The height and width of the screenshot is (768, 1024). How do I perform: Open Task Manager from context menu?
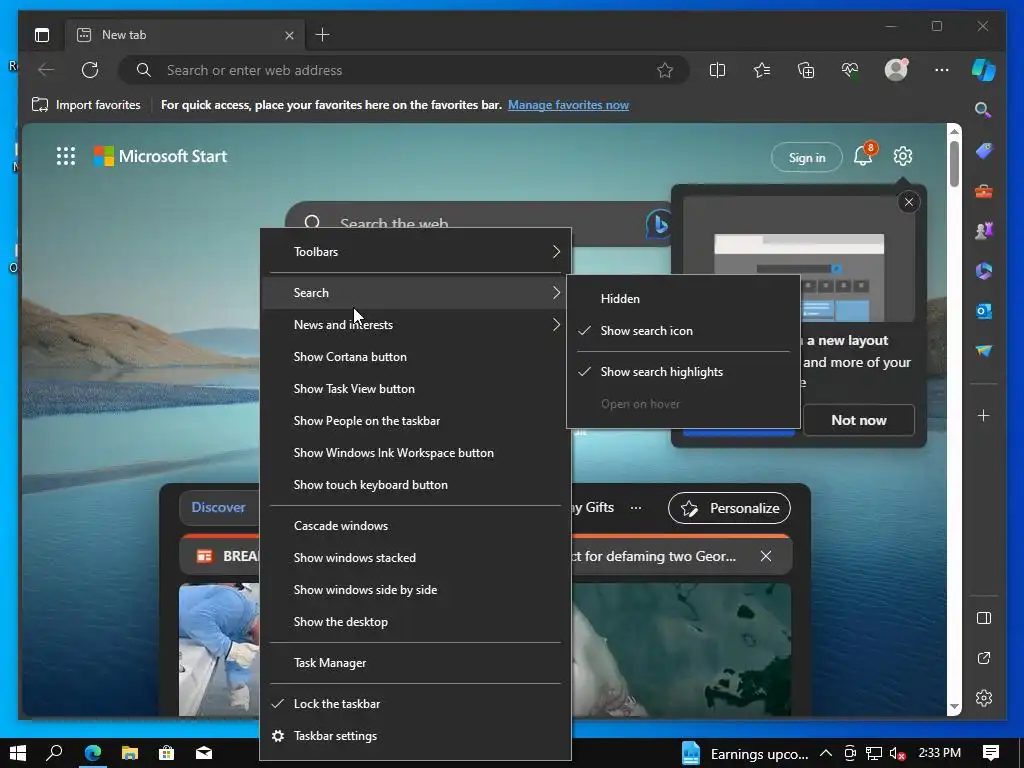coord(415,663)
